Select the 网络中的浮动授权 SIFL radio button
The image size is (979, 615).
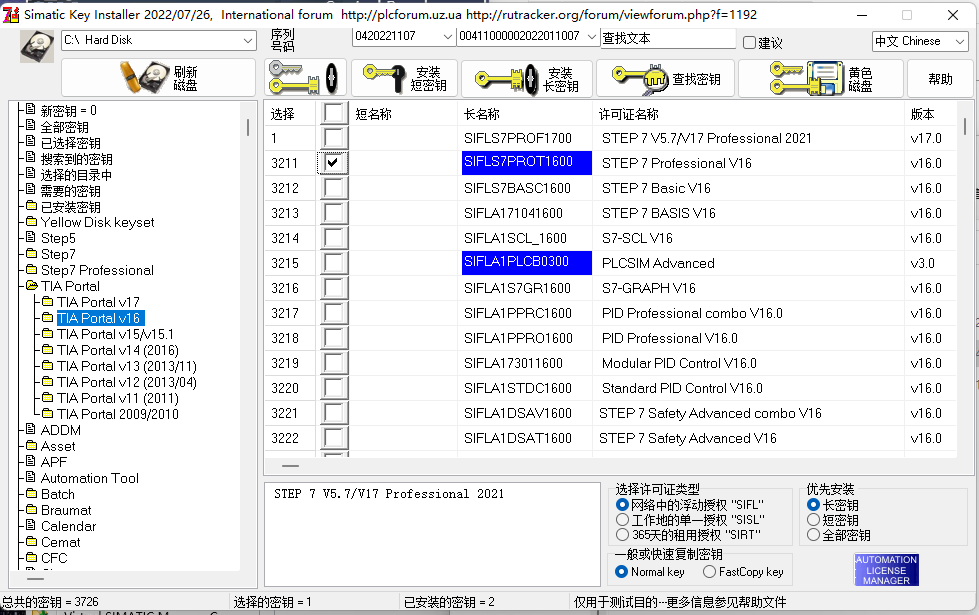pos(621,504)
